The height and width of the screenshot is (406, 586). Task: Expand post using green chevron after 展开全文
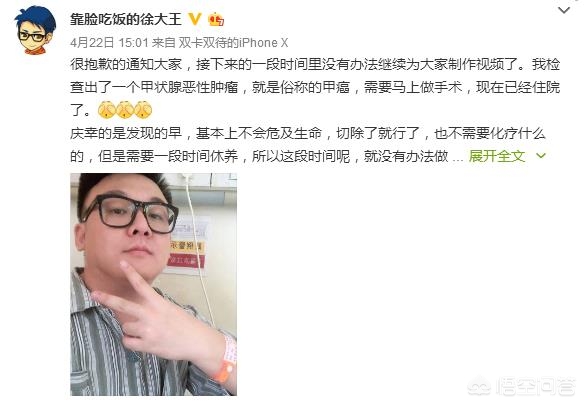(x=541, y=155)
